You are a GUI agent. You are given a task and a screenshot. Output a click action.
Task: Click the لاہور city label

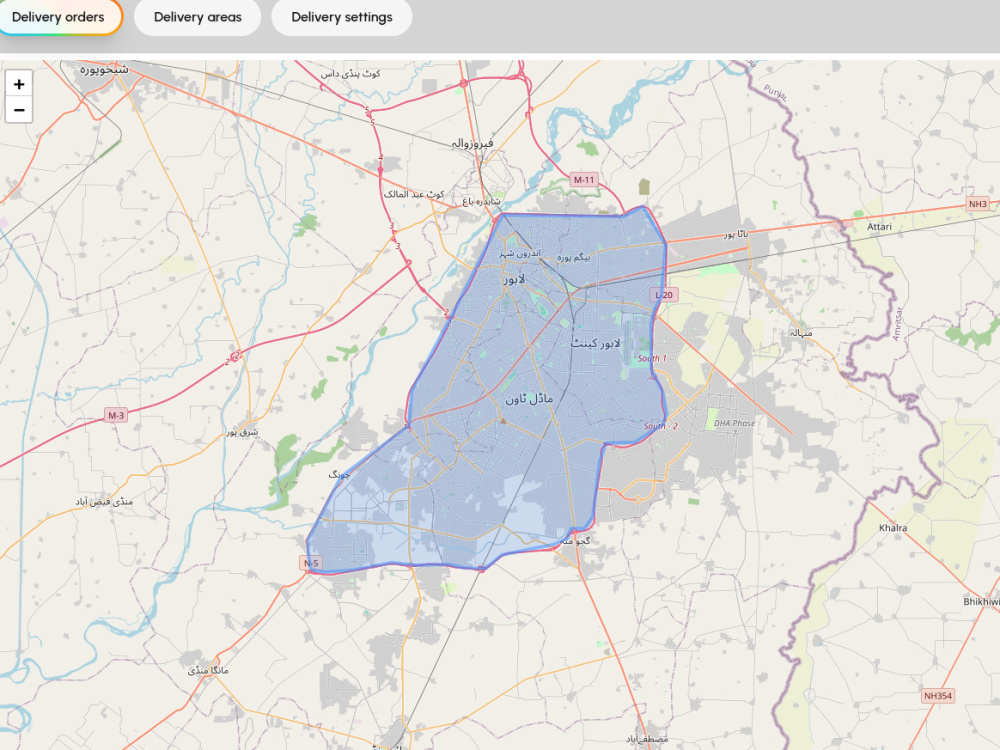514,279
